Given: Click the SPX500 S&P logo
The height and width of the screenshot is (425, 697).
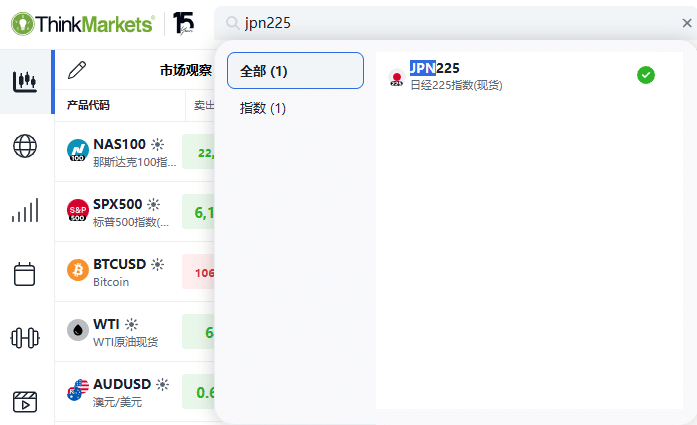Looking at the screenshot, I should (78, 210).
